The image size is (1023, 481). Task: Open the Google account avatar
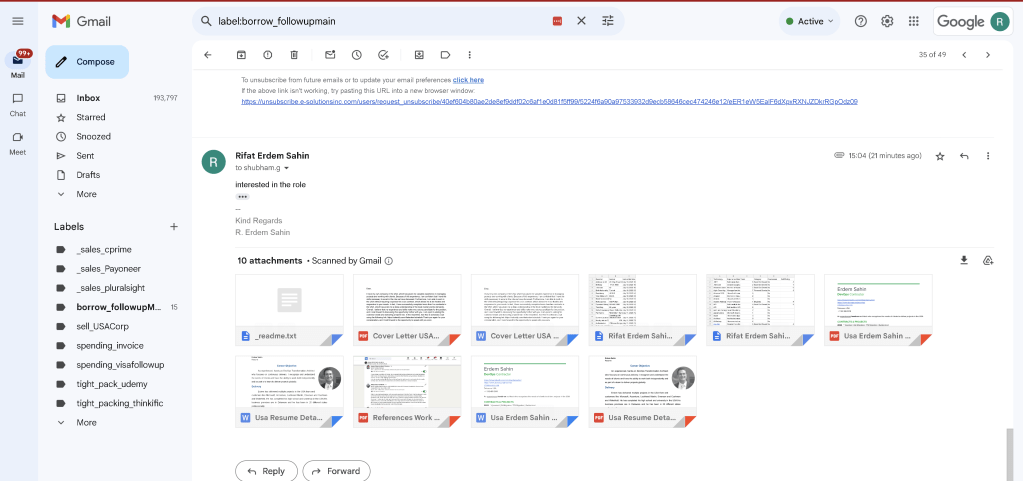[x=1000, y=21]
